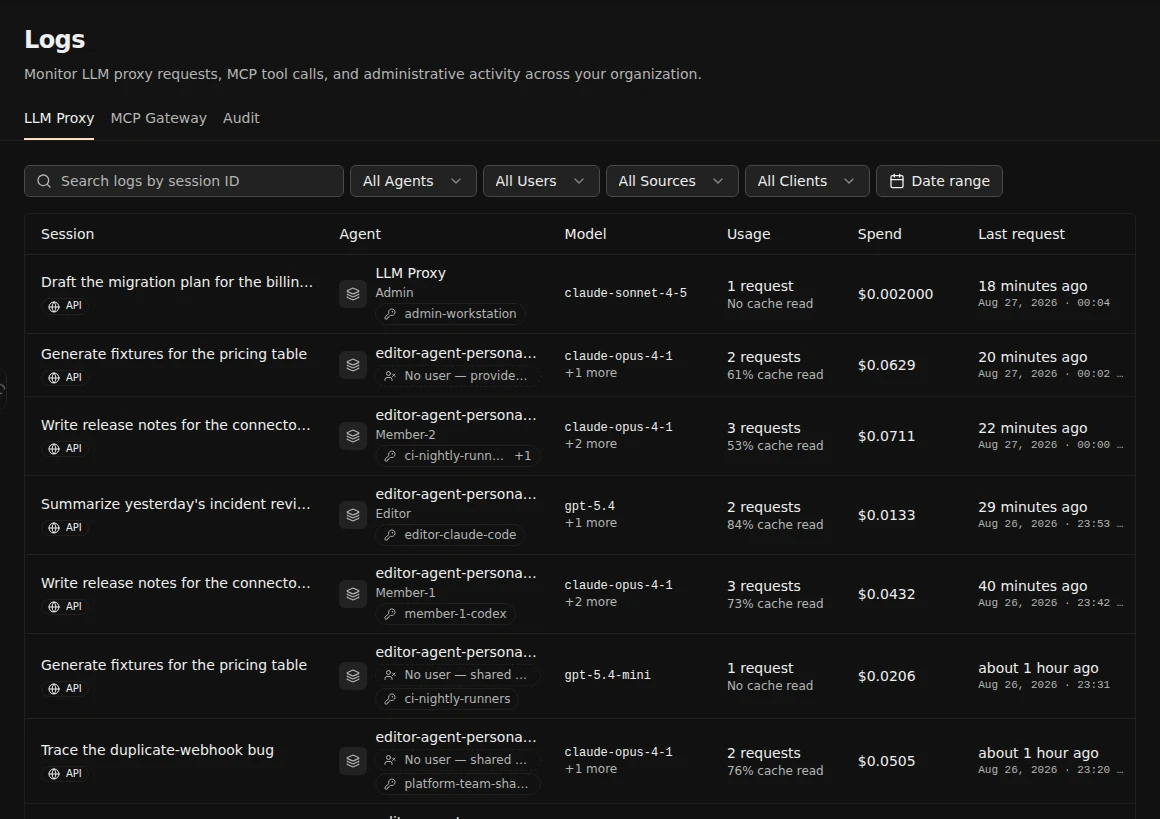Click key icon beside ci-nightly-runn... +1
The width and height of the screenshot is (1160, 819).
click(x=390, y=456)
